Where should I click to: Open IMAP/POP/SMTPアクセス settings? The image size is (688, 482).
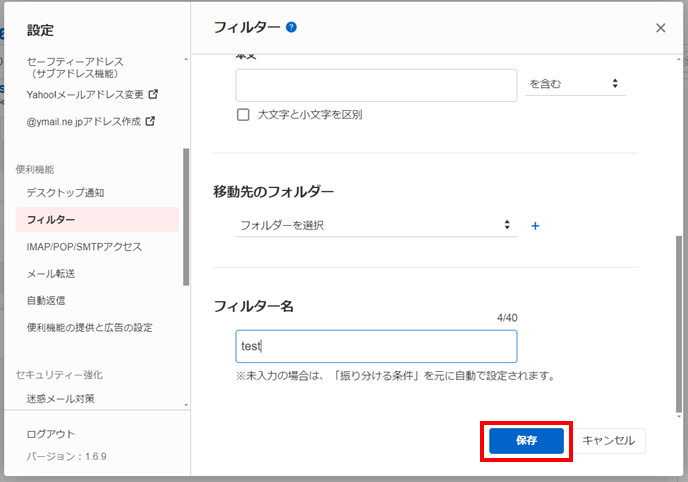click(84, 246)
